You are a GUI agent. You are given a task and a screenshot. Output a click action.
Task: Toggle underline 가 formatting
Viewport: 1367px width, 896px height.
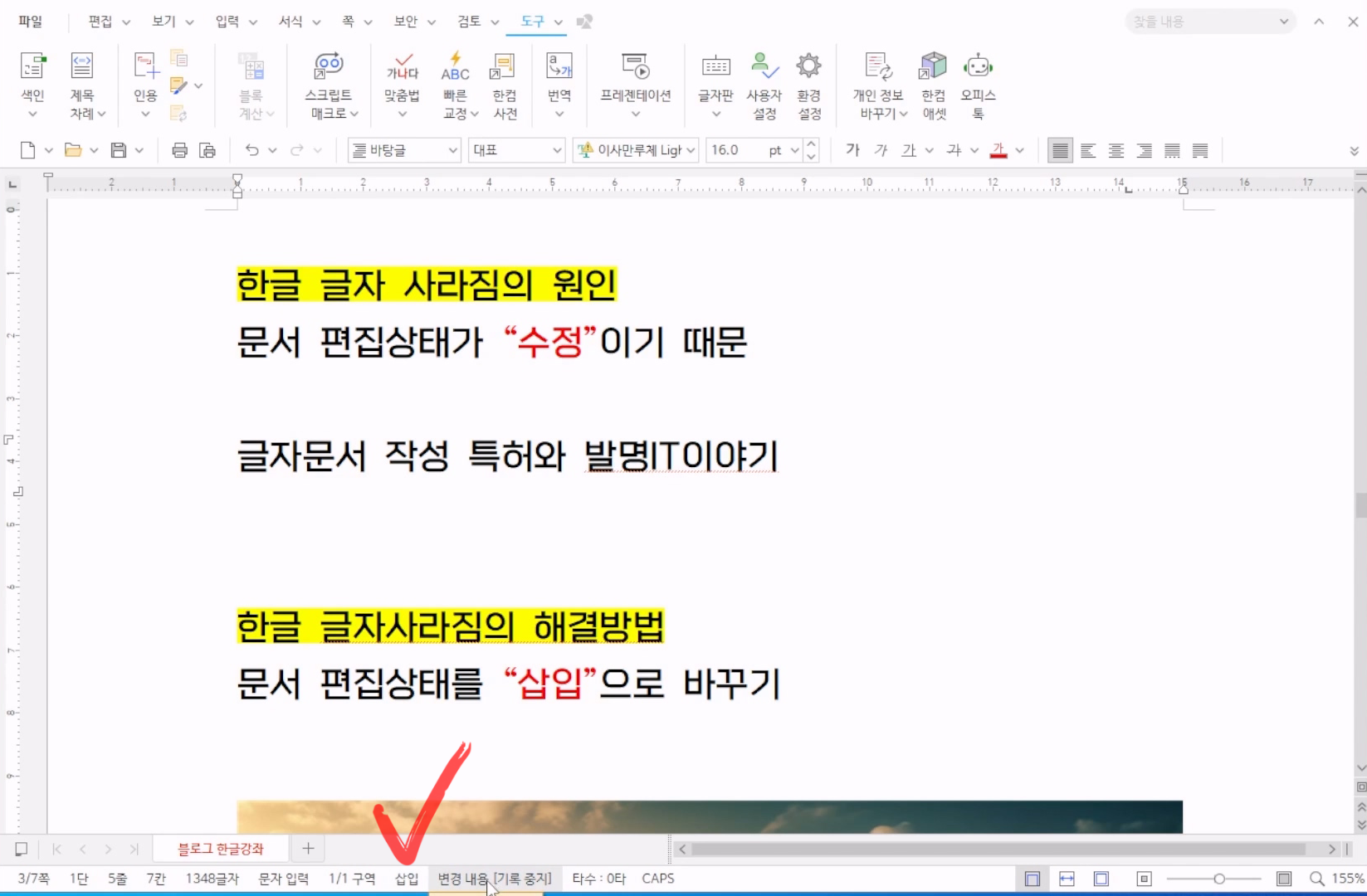(x=909, y=150)
